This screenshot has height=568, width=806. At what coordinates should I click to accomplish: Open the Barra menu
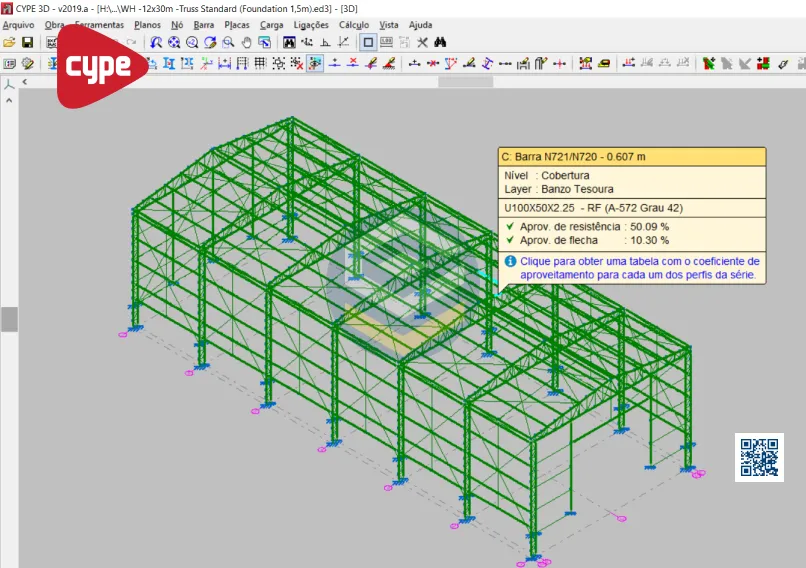click(x=203, y=25)
